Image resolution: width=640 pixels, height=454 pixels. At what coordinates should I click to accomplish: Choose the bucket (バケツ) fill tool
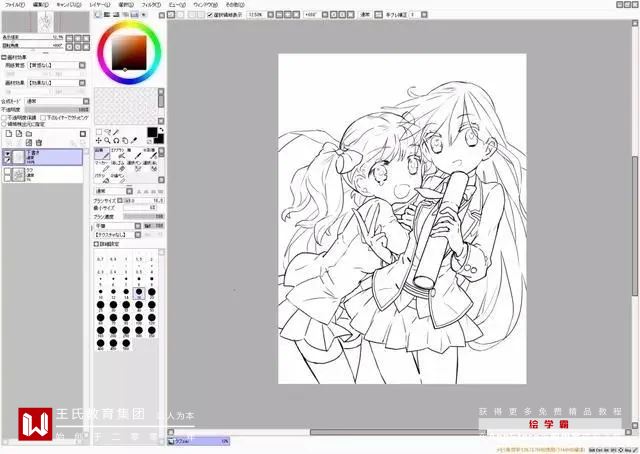coord(102,178)
